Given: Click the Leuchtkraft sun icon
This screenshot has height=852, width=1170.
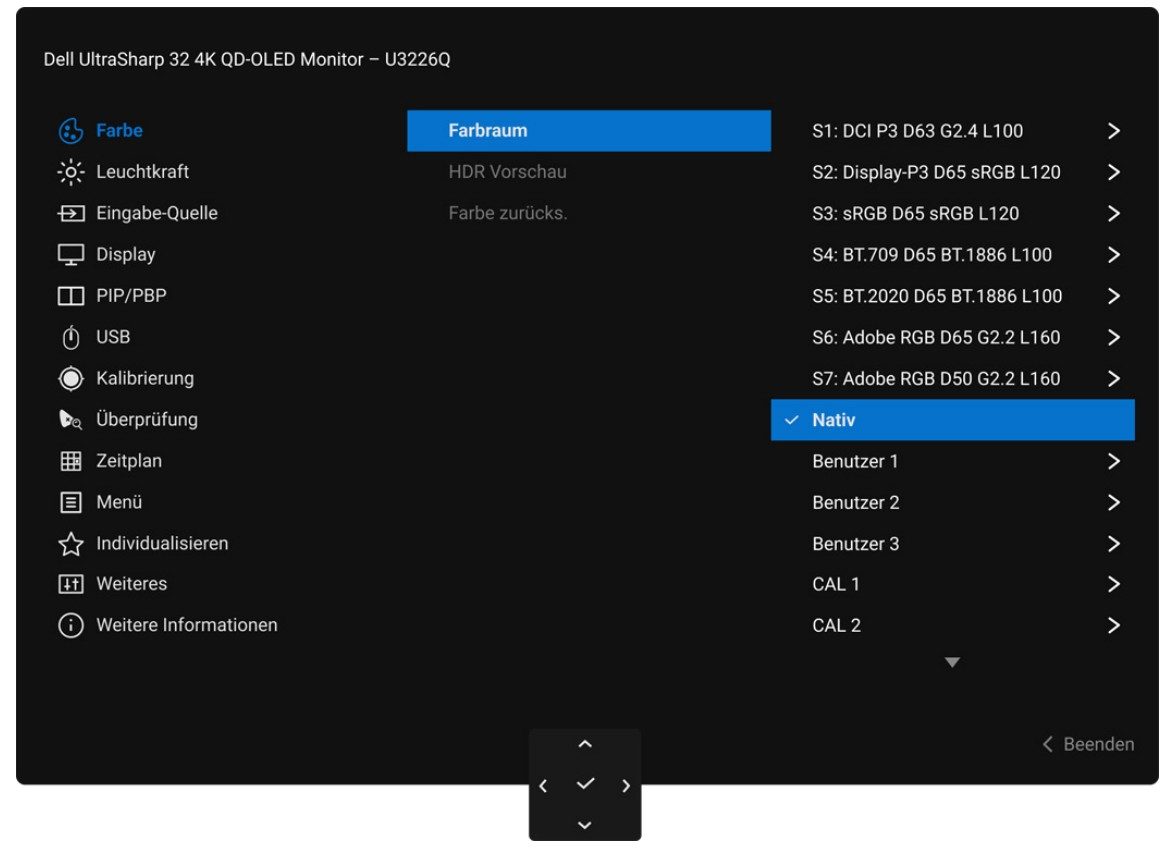Looking at the screenshot, I should 71,172.
